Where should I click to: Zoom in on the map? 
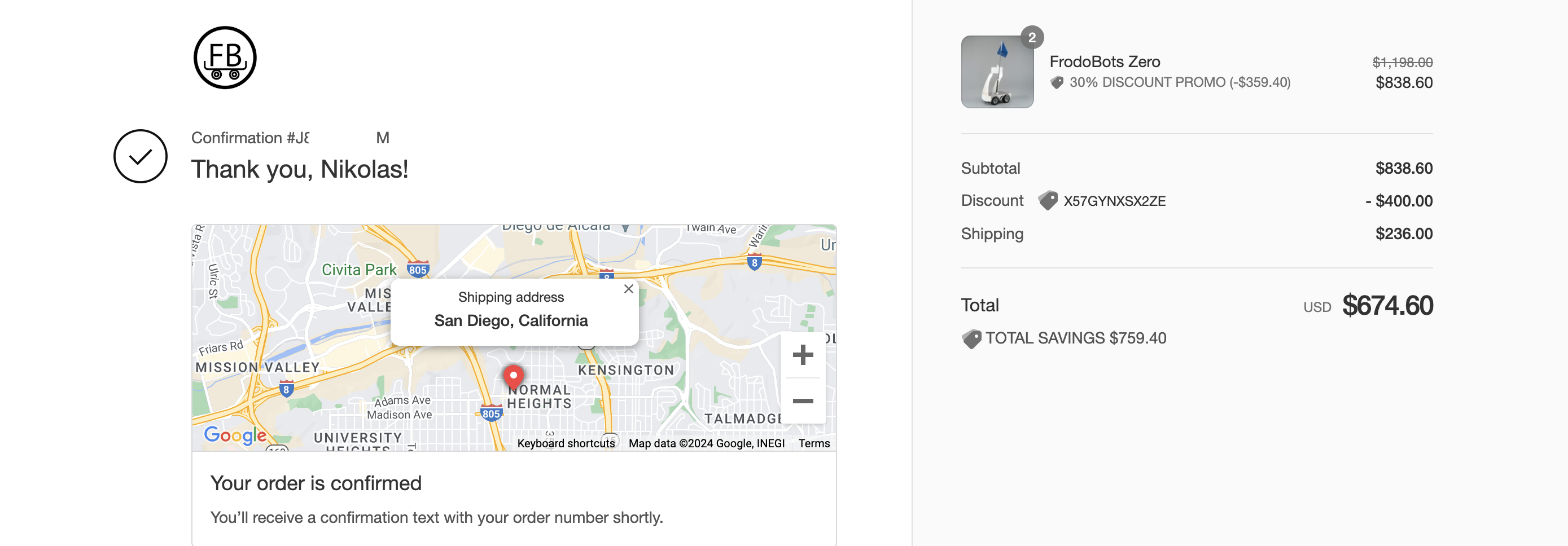802,355
